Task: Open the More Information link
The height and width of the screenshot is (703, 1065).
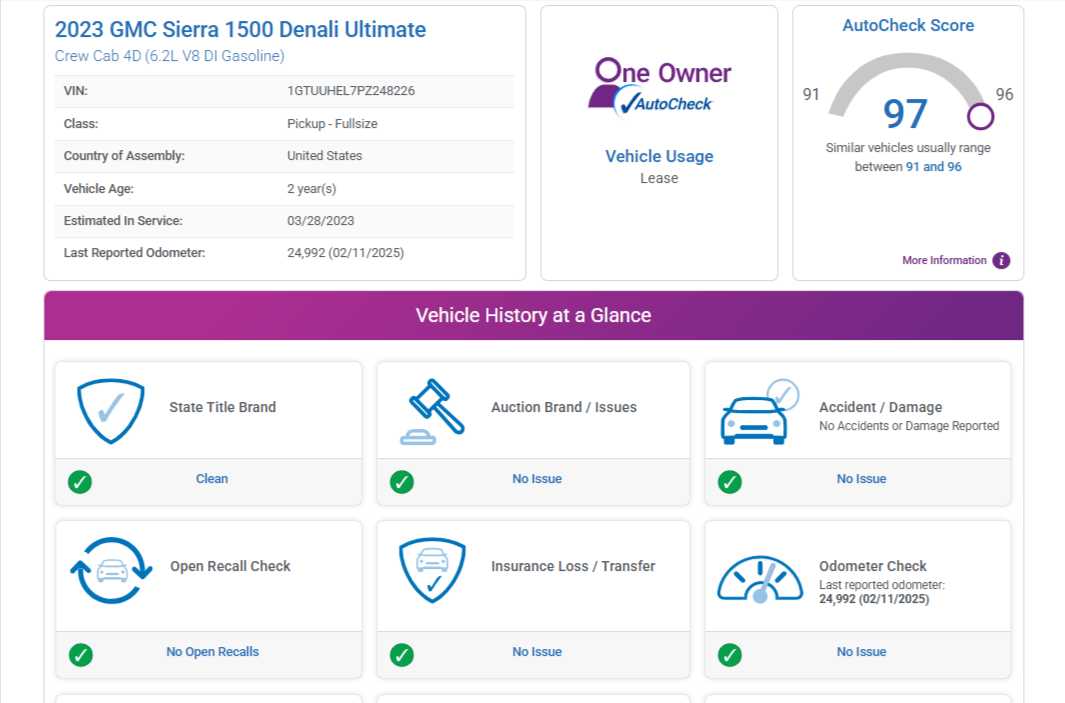Action: 944,261
